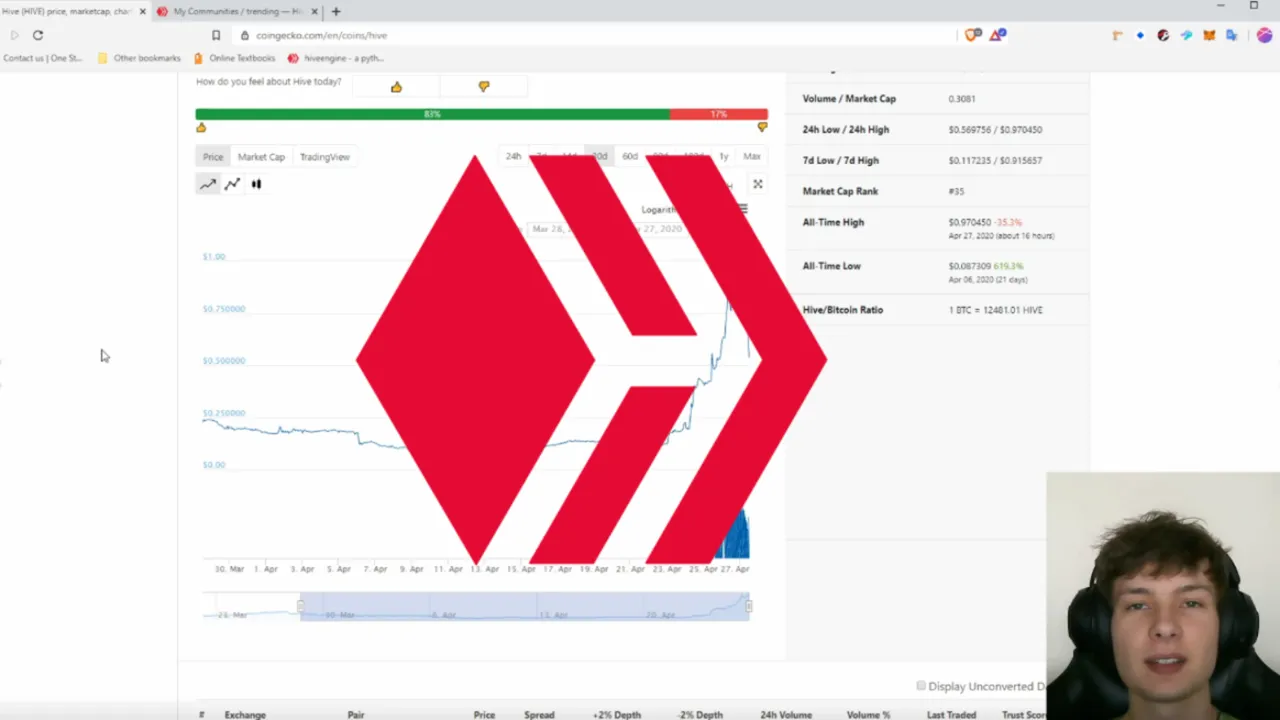This screenshot has height=720, width=1280.
Task: Click the All-Time Low label
Action: 831,266
